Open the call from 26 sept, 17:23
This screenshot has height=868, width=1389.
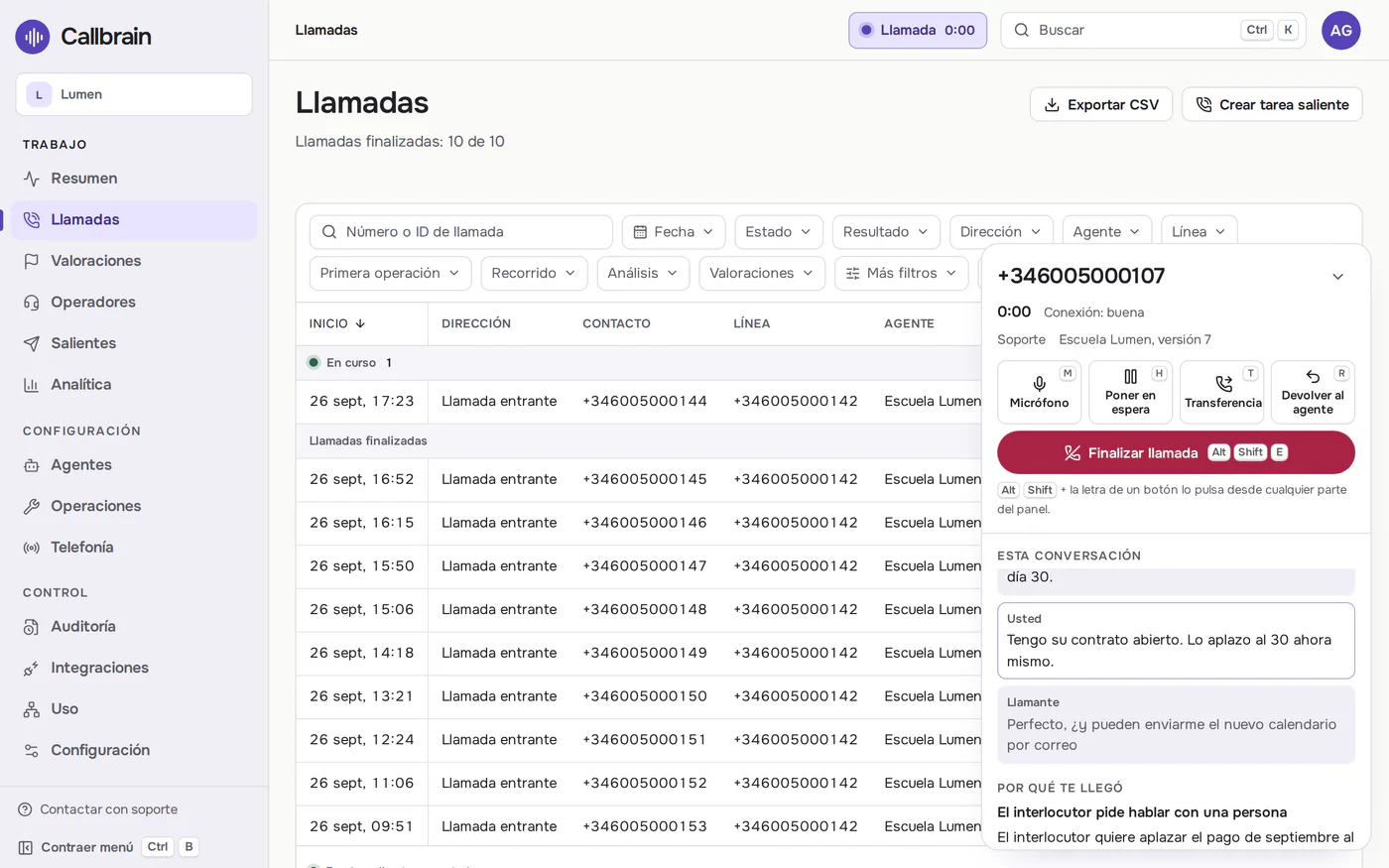pyautogui.click(x=639, y=402)
